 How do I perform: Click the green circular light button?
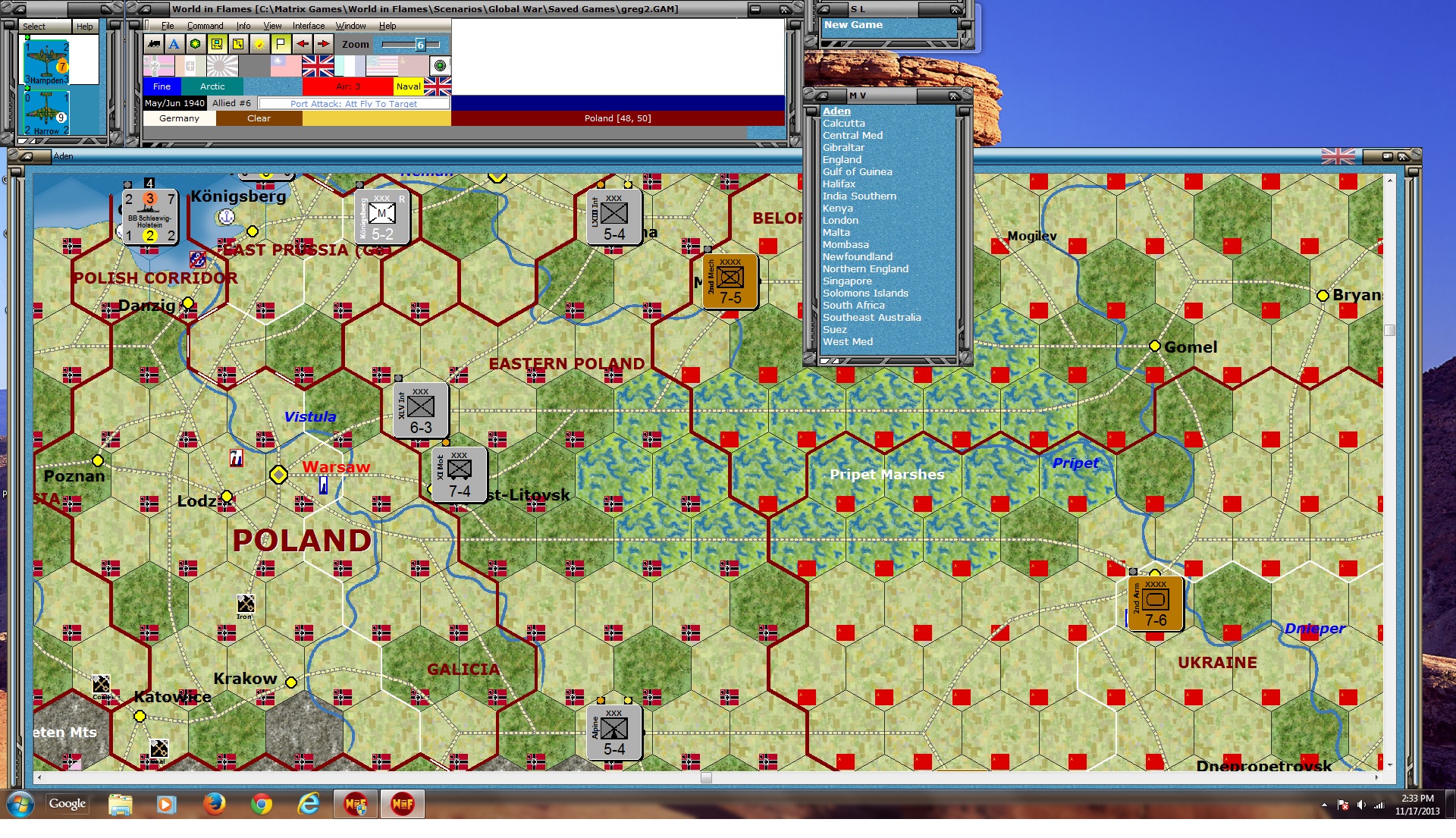440,65
